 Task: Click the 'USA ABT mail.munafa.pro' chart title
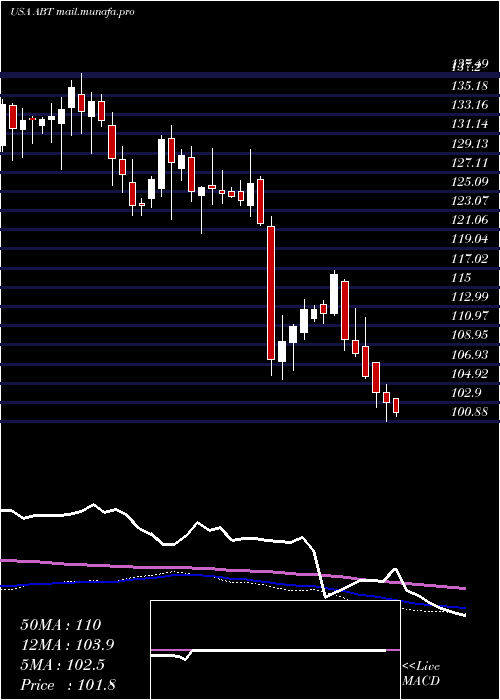(72, 12)
